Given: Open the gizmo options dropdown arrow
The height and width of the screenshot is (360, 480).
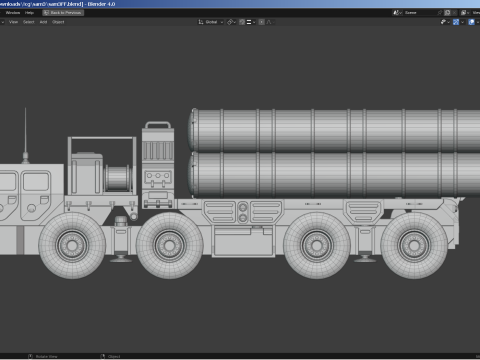Looking at the screenshot, I should tap(462, 22).
